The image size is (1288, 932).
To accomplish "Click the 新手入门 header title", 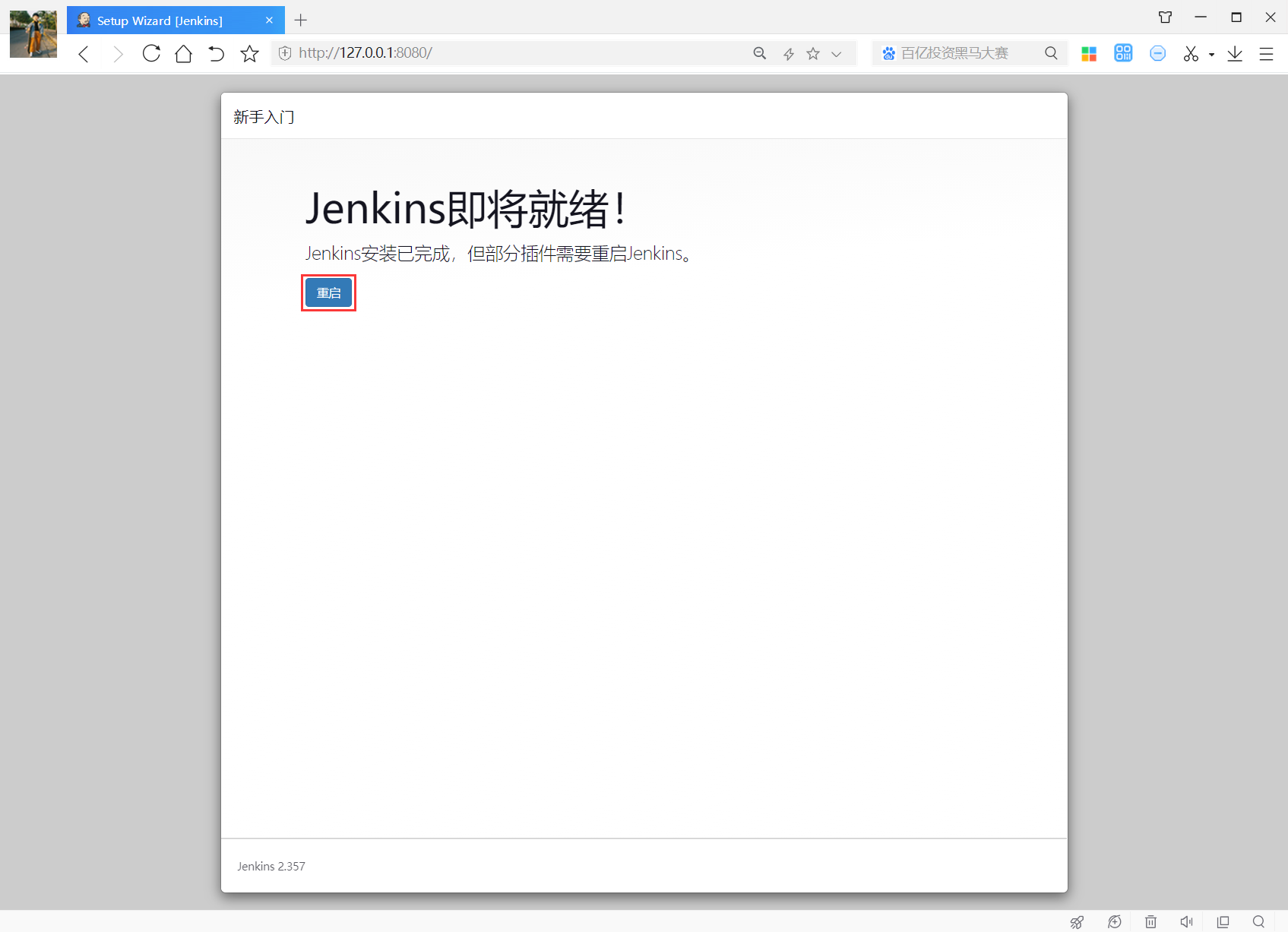I will point(264,117).
